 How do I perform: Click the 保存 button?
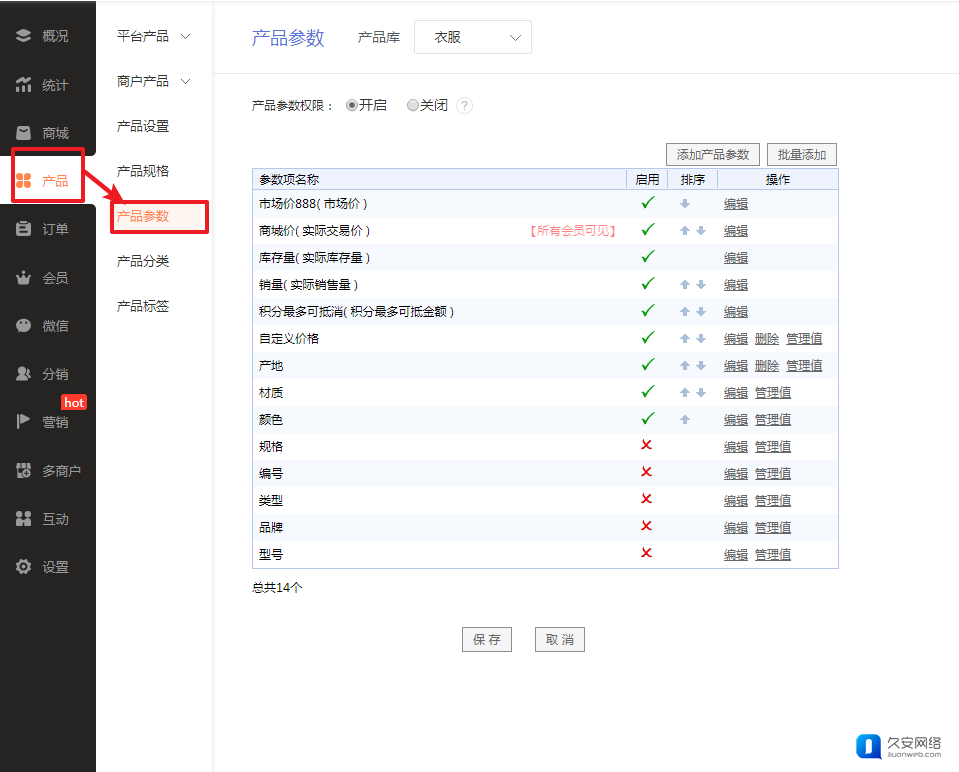tap(487, 640)
